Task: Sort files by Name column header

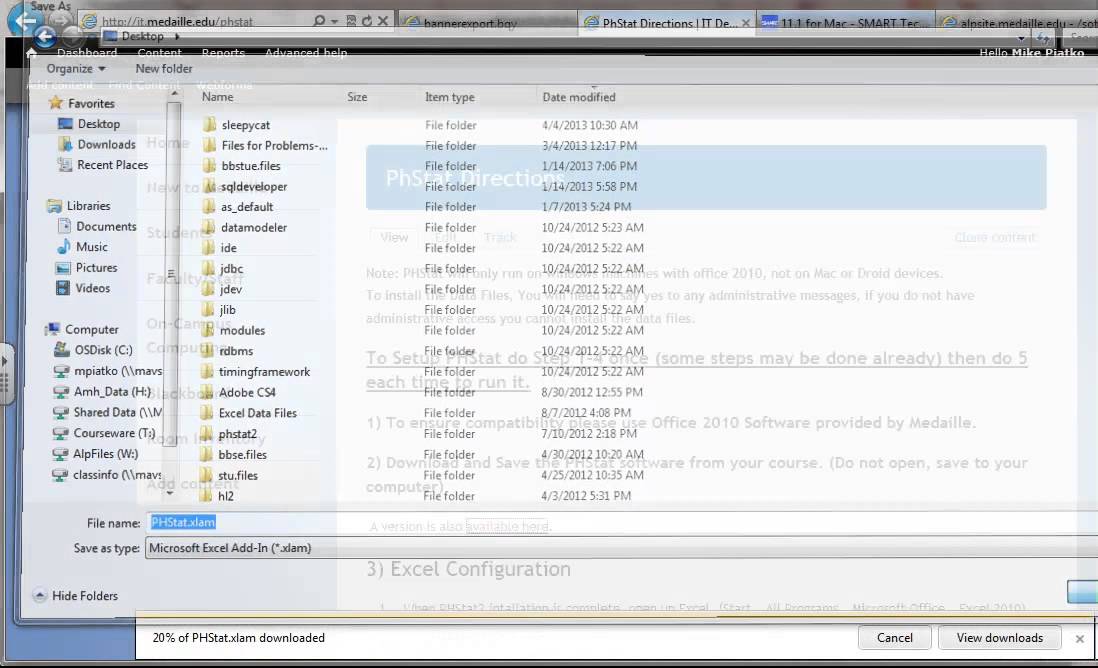Action: coord(218,97)
